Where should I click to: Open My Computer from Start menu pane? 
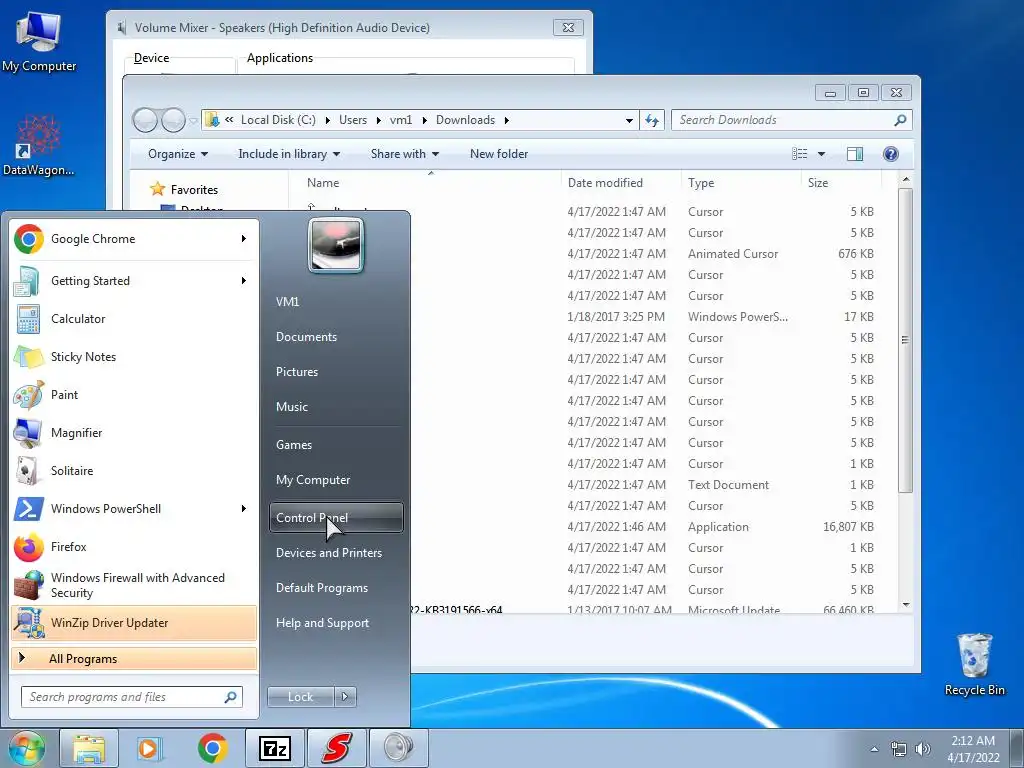pos(336,480)
